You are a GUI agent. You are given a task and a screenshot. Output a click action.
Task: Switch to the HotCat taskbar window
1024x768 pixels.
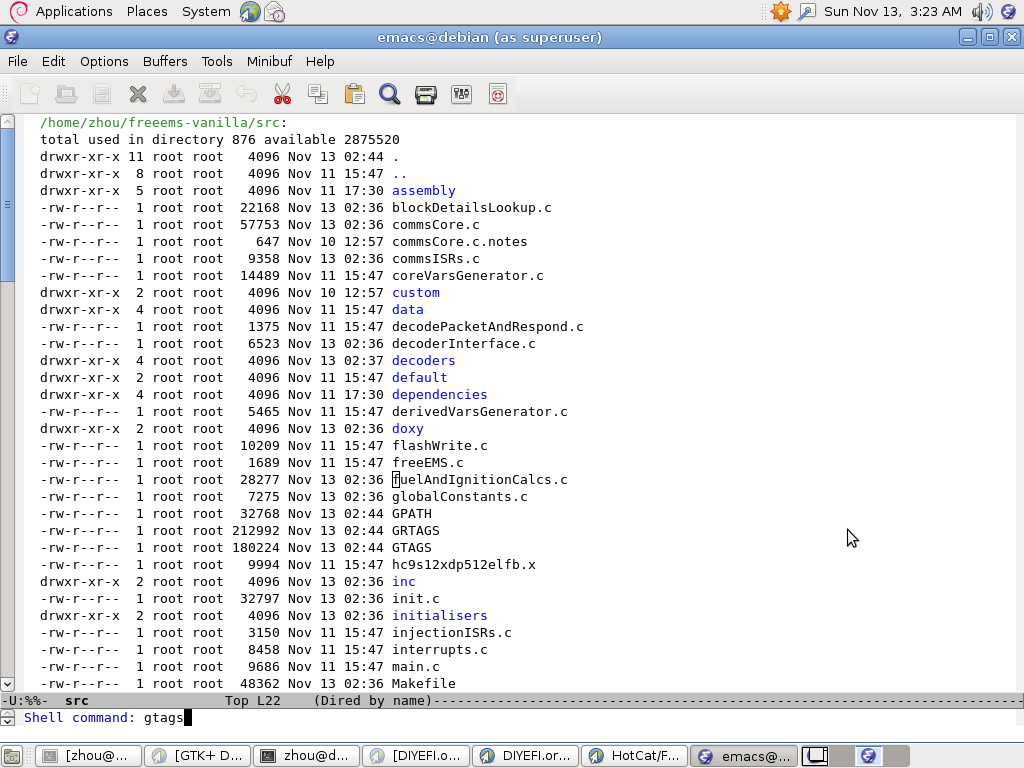635,756
